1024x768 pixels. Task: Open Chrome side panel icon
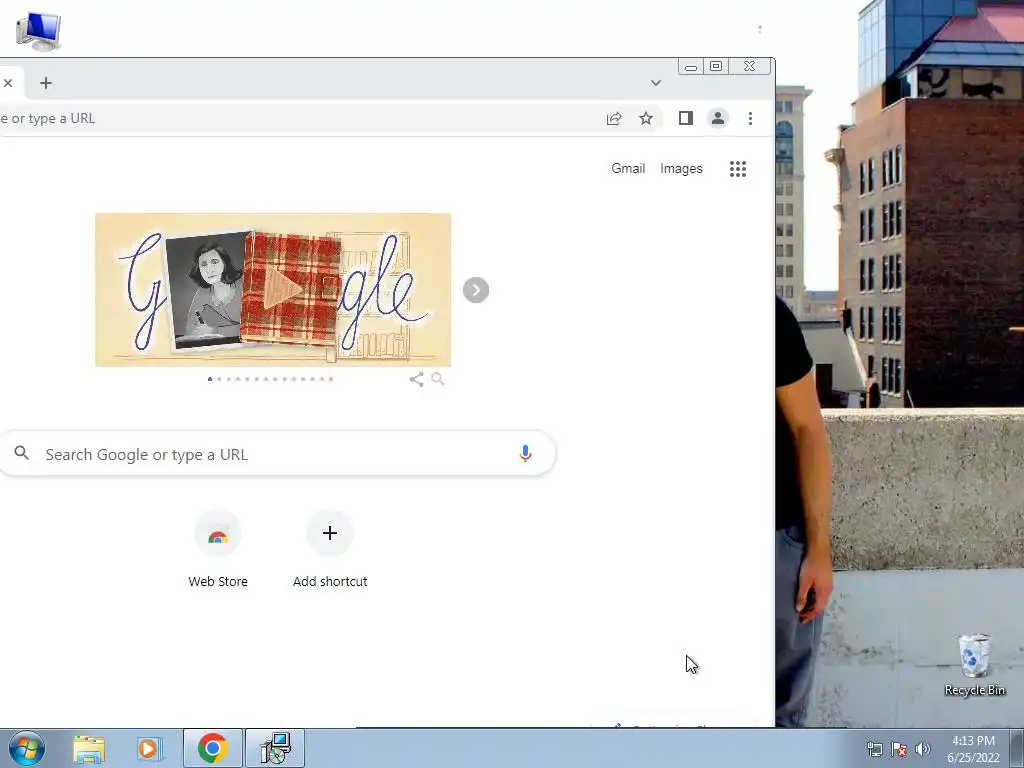point(685,118)
